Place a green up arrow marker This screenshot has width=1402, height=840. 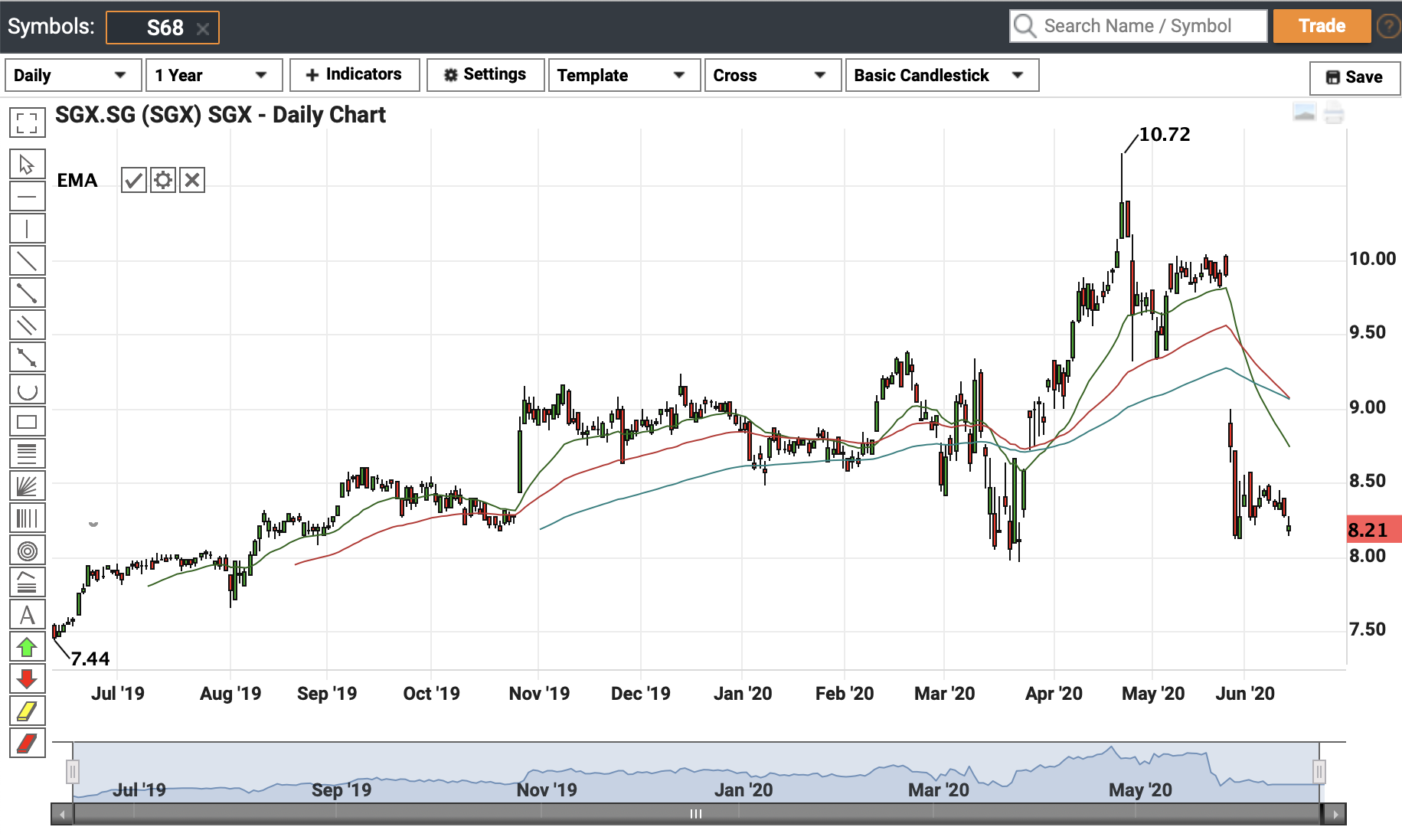(x=27, y=647)
